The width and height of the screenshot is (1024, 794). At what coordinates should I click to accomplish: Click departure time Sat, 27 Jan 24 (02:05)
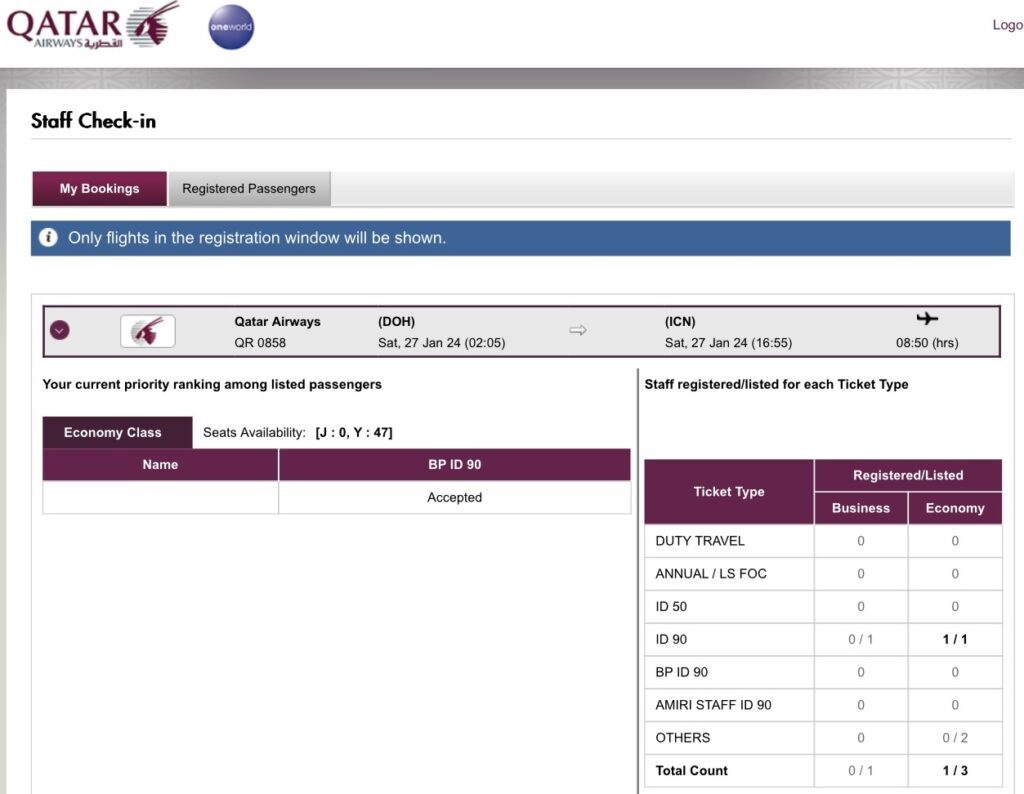click(441, 343)
